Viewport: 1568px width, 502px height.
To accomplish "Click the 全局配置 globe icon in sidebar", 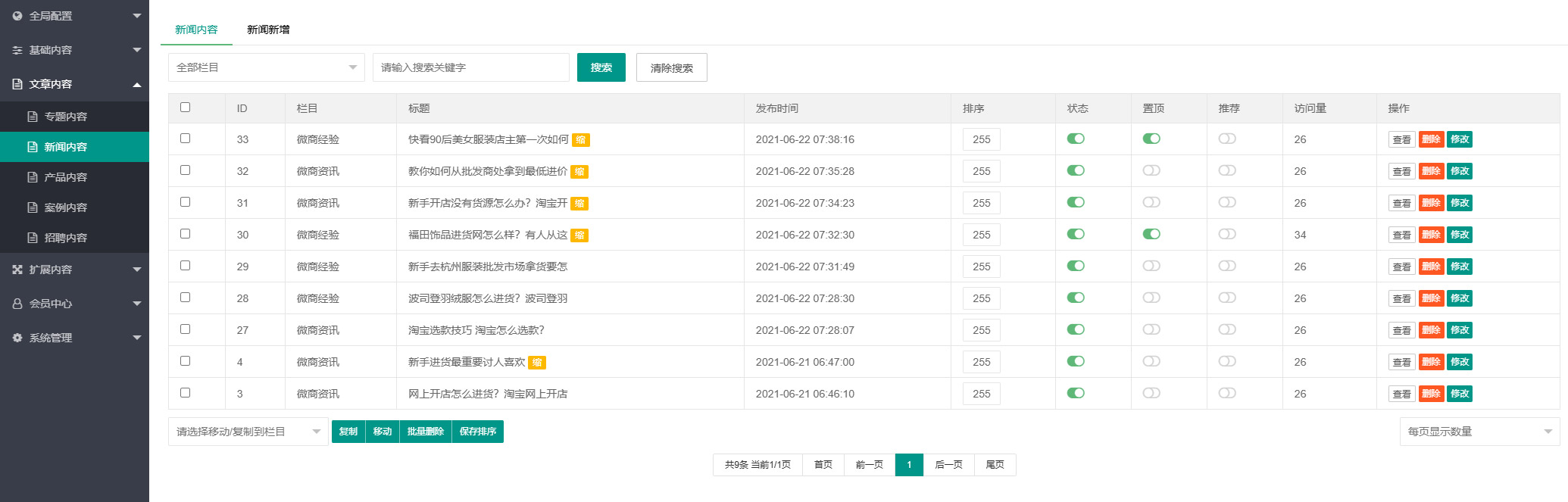I will click(17, 16).
